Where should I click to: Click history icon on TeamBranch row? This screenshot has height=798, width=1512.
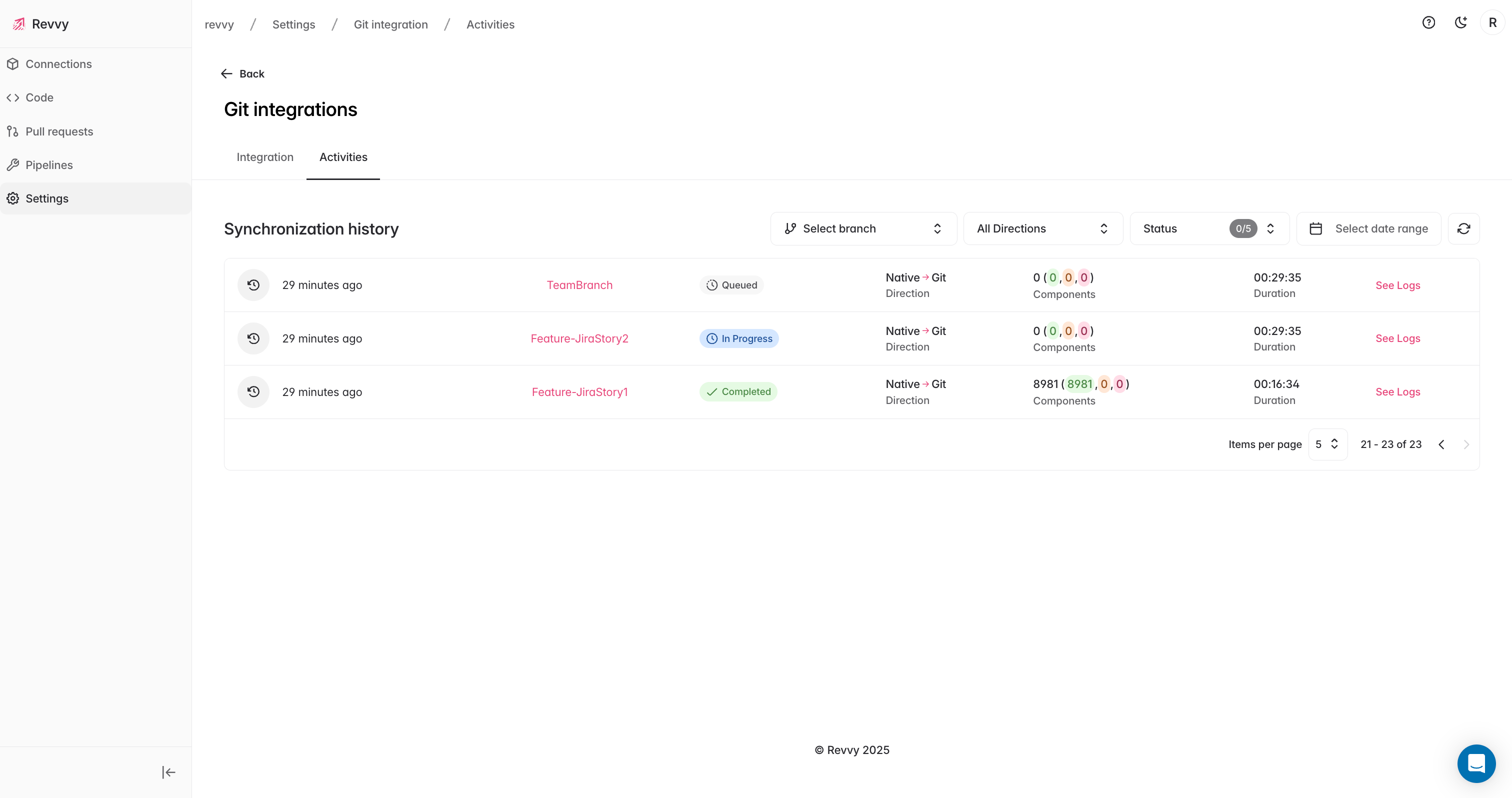(253, 285)
